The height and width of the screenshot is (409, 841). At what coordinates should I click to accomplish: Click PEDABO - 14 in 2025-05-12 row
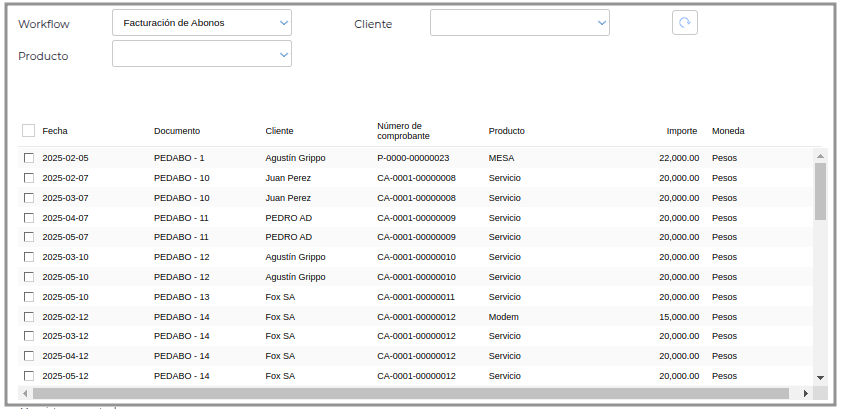coord(181,376)
